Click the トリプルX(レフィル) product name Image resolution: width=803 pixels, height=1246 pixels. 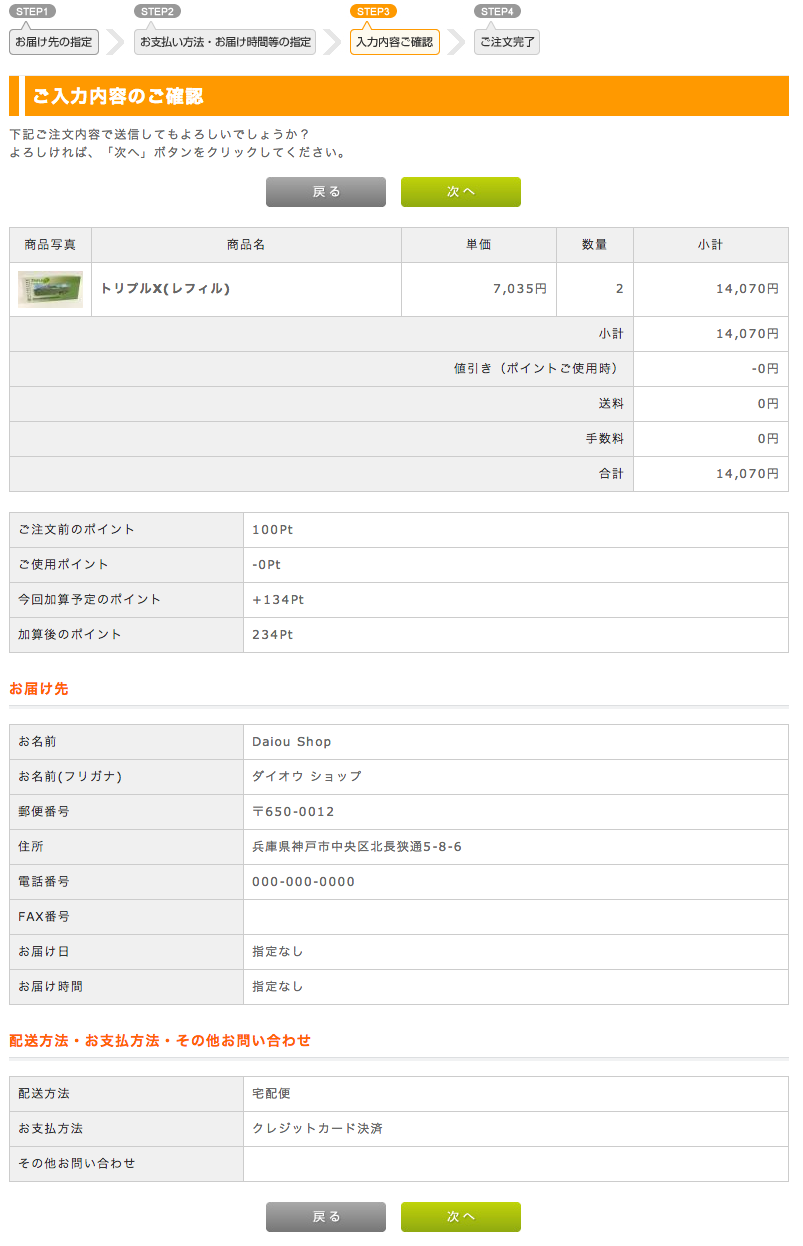coord(165,288)
